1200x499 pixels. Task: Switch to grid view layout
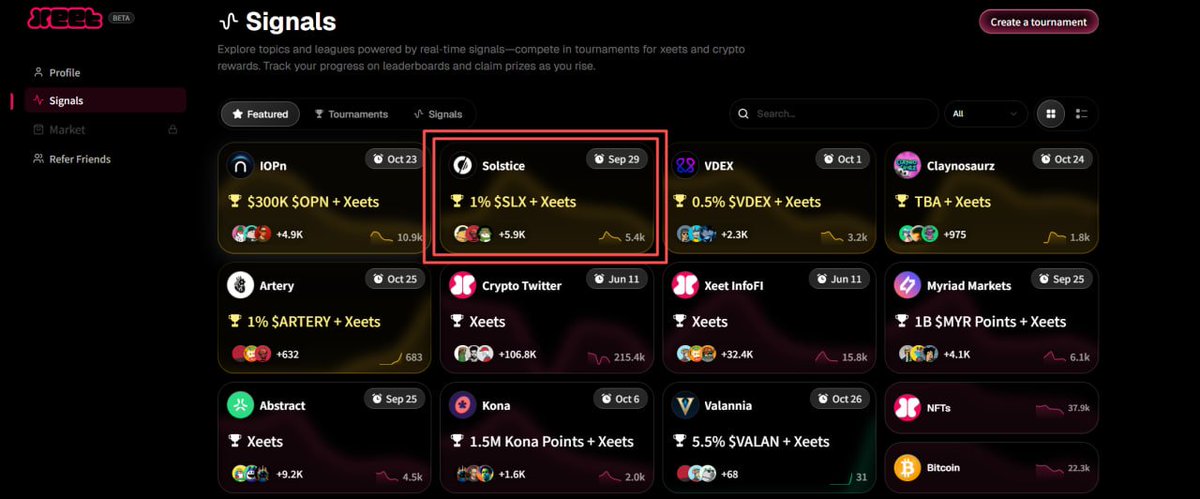[1051, 114]
